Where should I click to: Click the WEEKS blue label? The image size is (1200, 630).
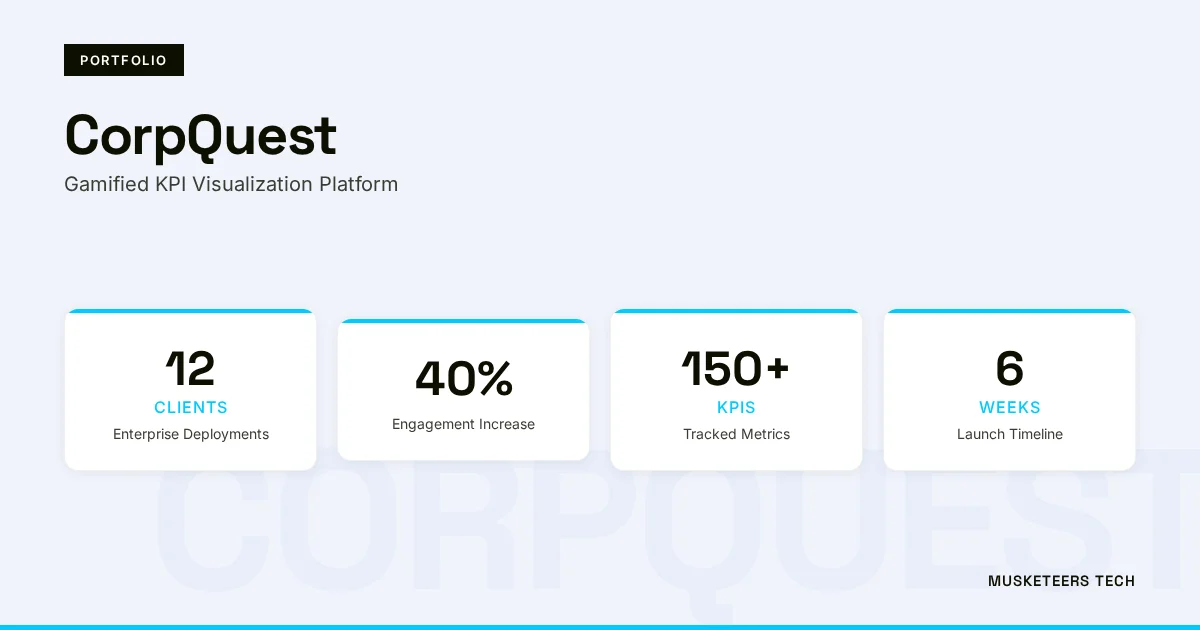1009,407
